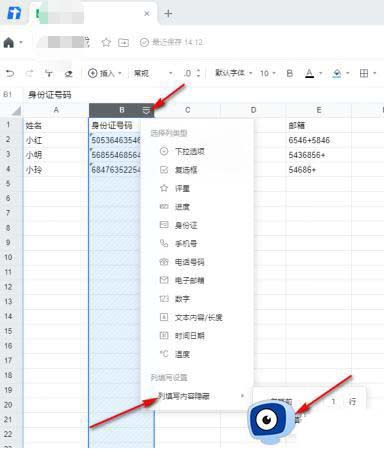Image resolution: width=384 pixels, height=449 pixels.
Task: Click the recently saved status indicator
Action: pos(172,42)
